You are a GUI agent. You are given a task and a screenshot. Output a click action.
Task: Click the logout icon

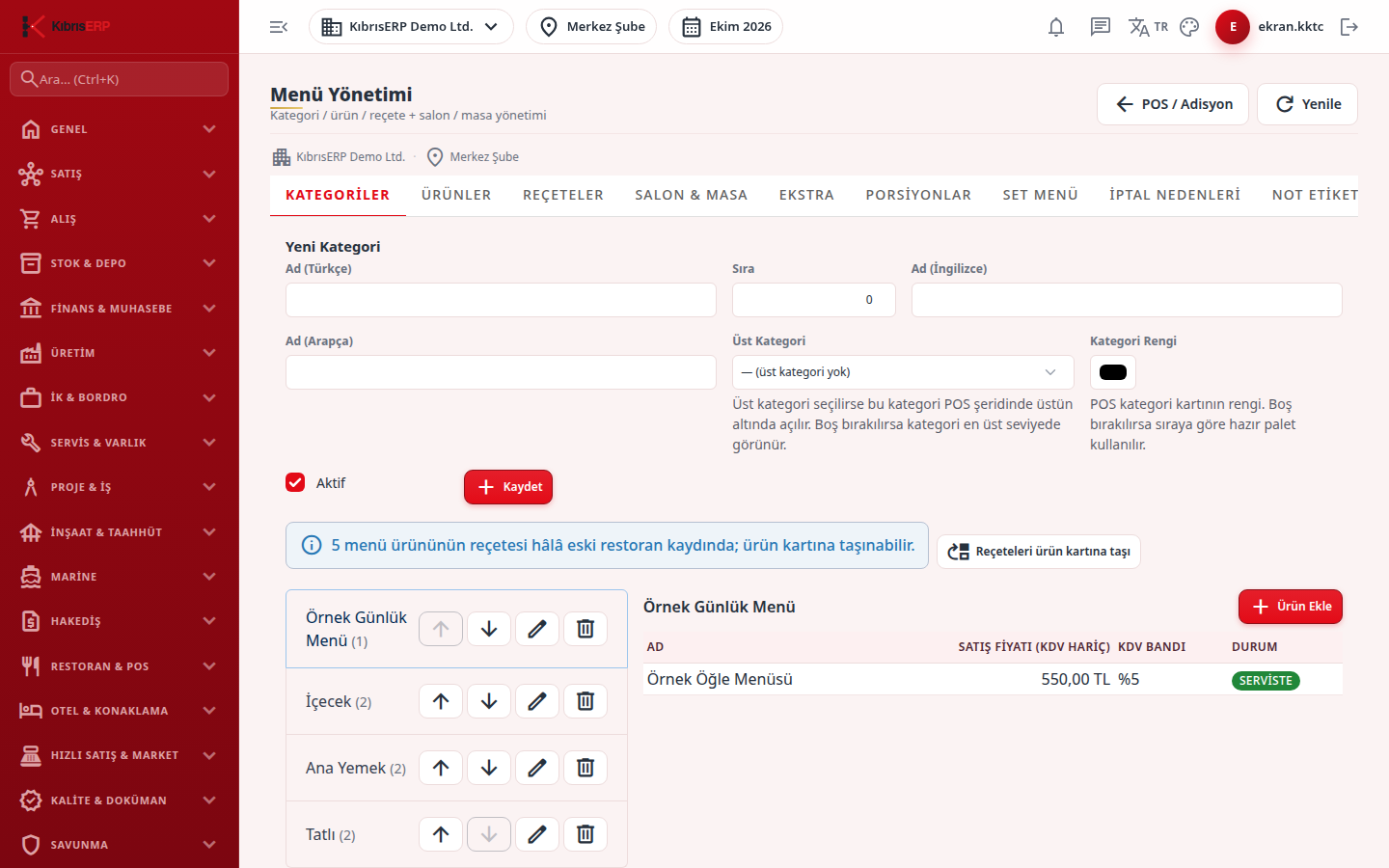click(x=1349, y=27)
